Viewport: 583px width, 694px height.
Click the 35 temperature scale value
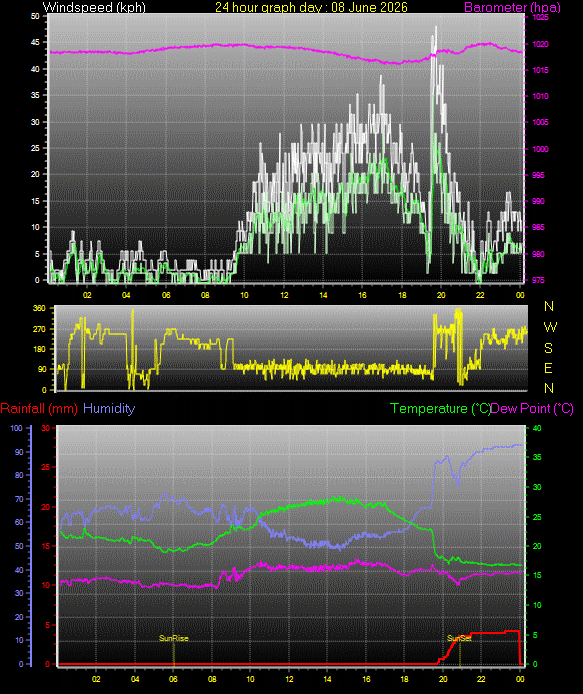click(x=537, y=457)
